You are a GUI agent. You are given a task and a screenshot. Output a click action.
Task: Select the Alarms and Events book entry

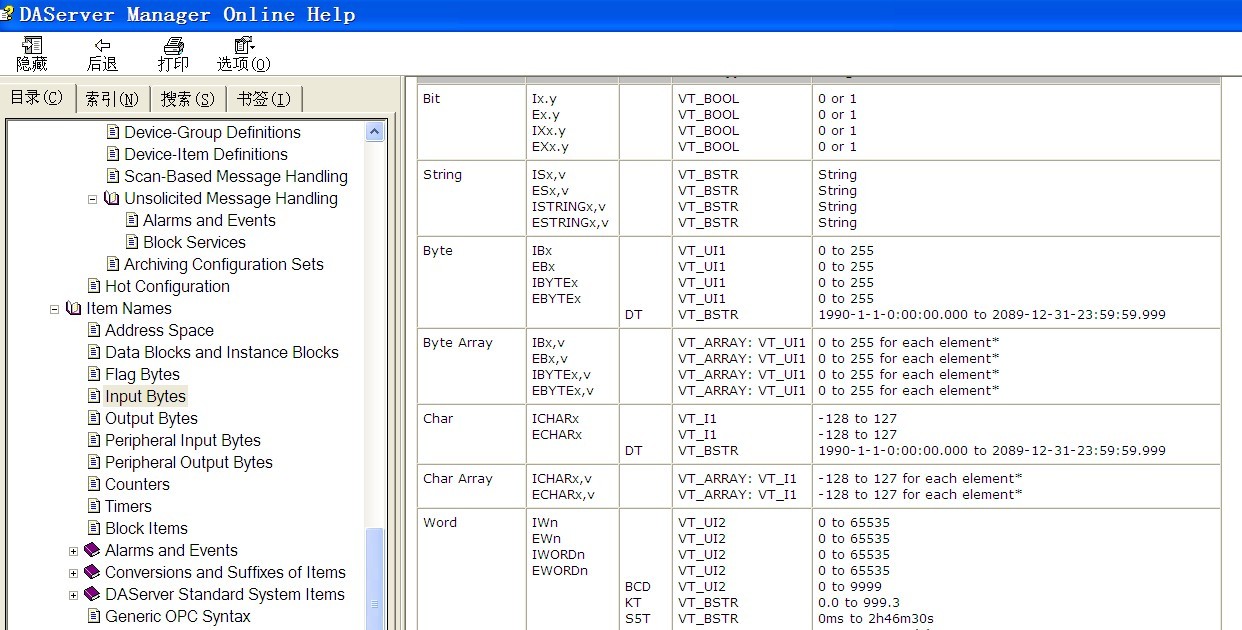pyautogui.click(x=171, y=550)
